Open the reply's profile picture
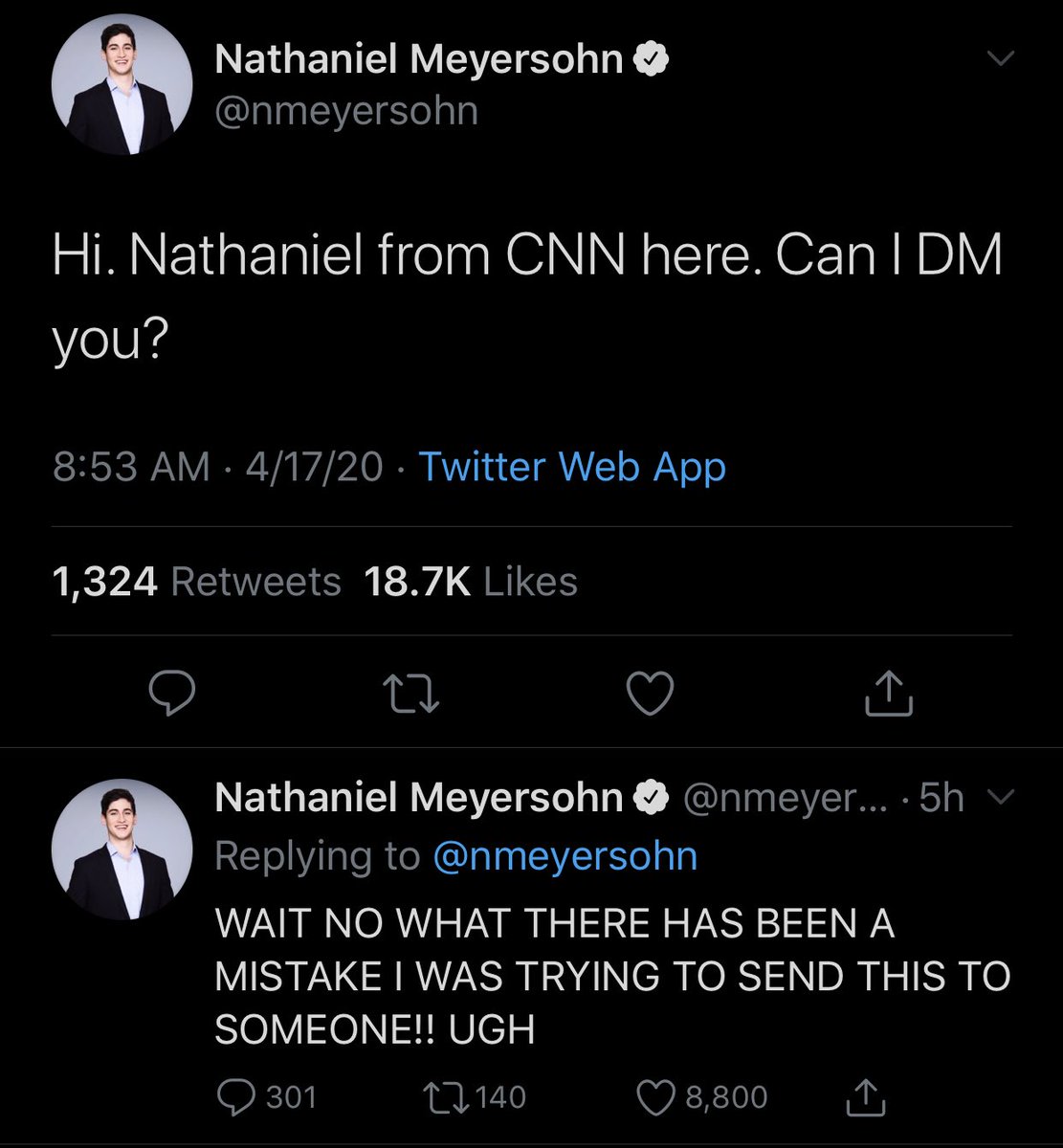The height and width of the screenshot is (1148, 1063). tap(122, 850)
